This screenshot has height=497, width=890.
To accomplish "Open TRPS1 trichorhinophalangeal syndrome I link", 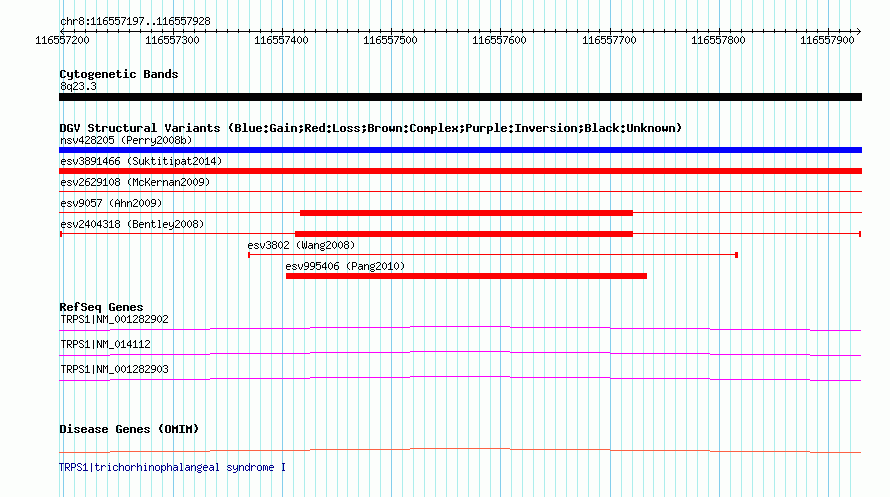I will (x=173, y=467).
